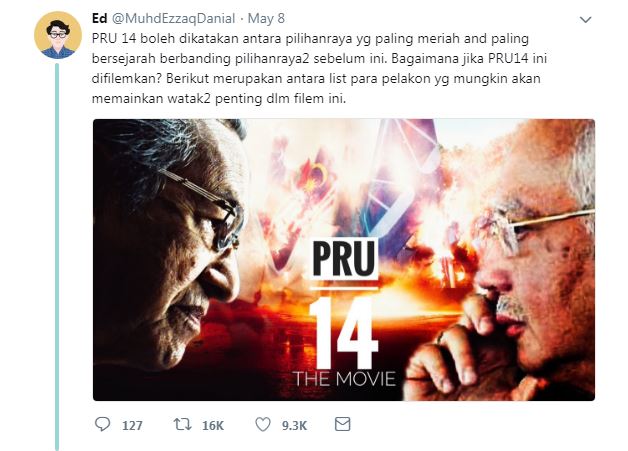Send tweet via envelope direct message icon
The image size is (628, 451).
(x=342, y=424)
